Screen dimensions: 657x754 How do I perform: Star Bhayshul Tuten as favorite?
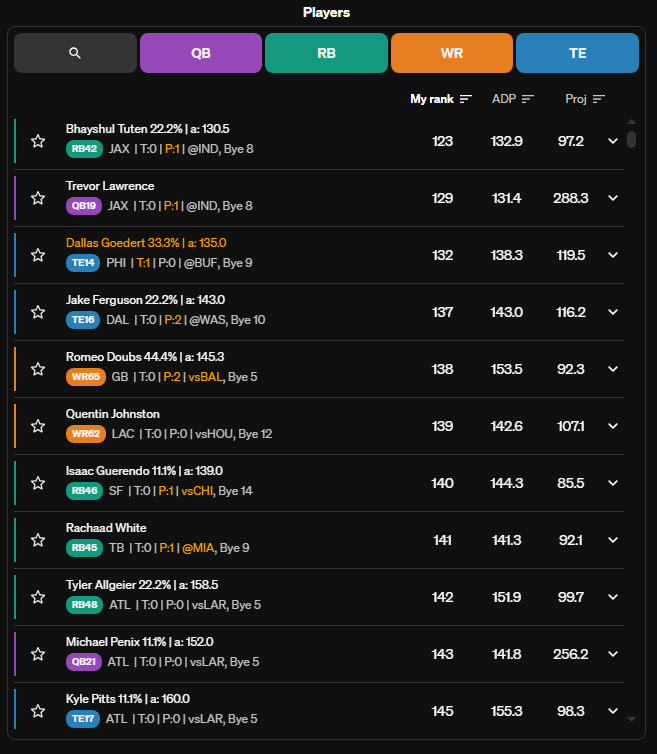point(38,141)
